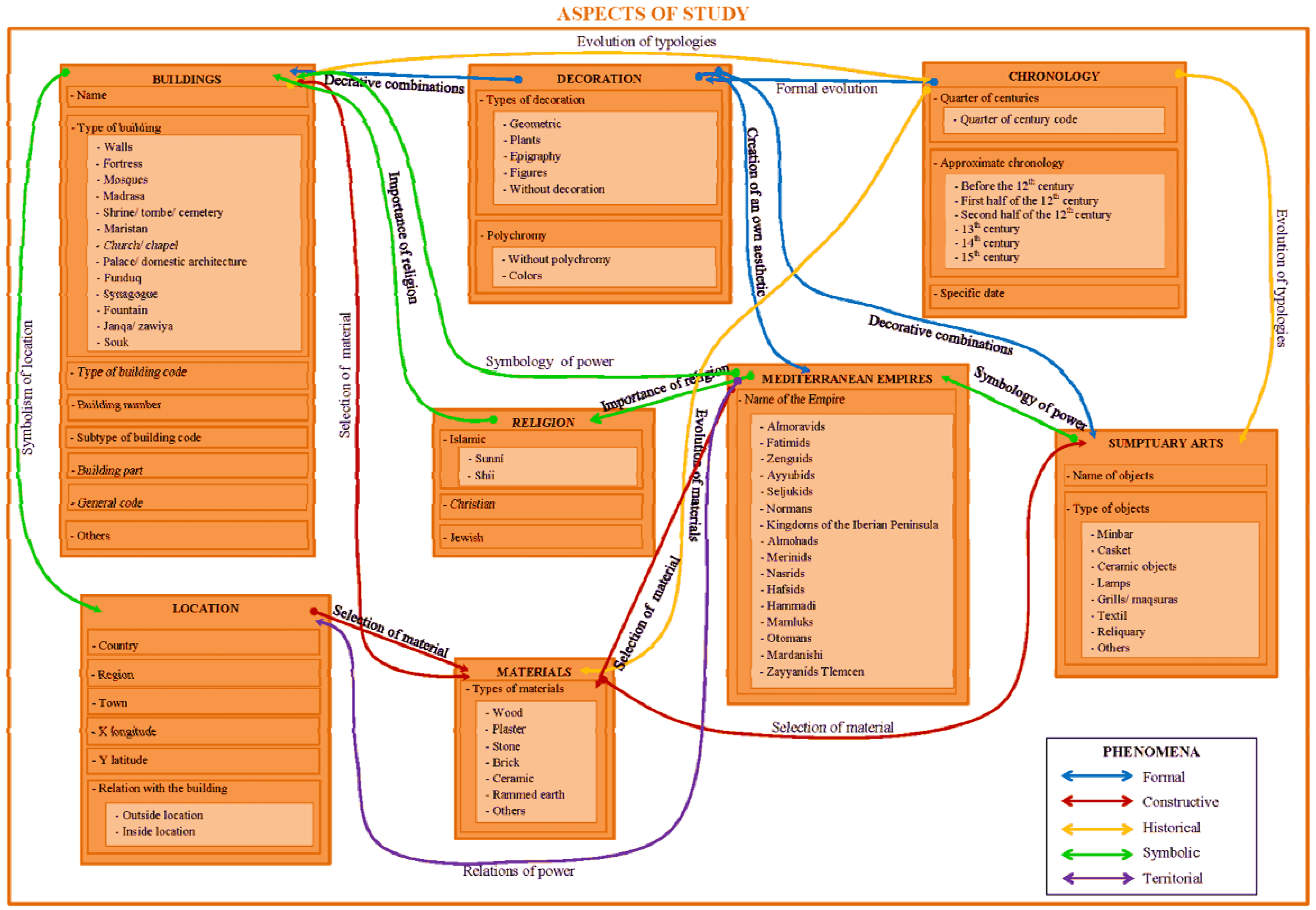
Task: Select the Formal evolution arrow label
Action: click(826, 88)
